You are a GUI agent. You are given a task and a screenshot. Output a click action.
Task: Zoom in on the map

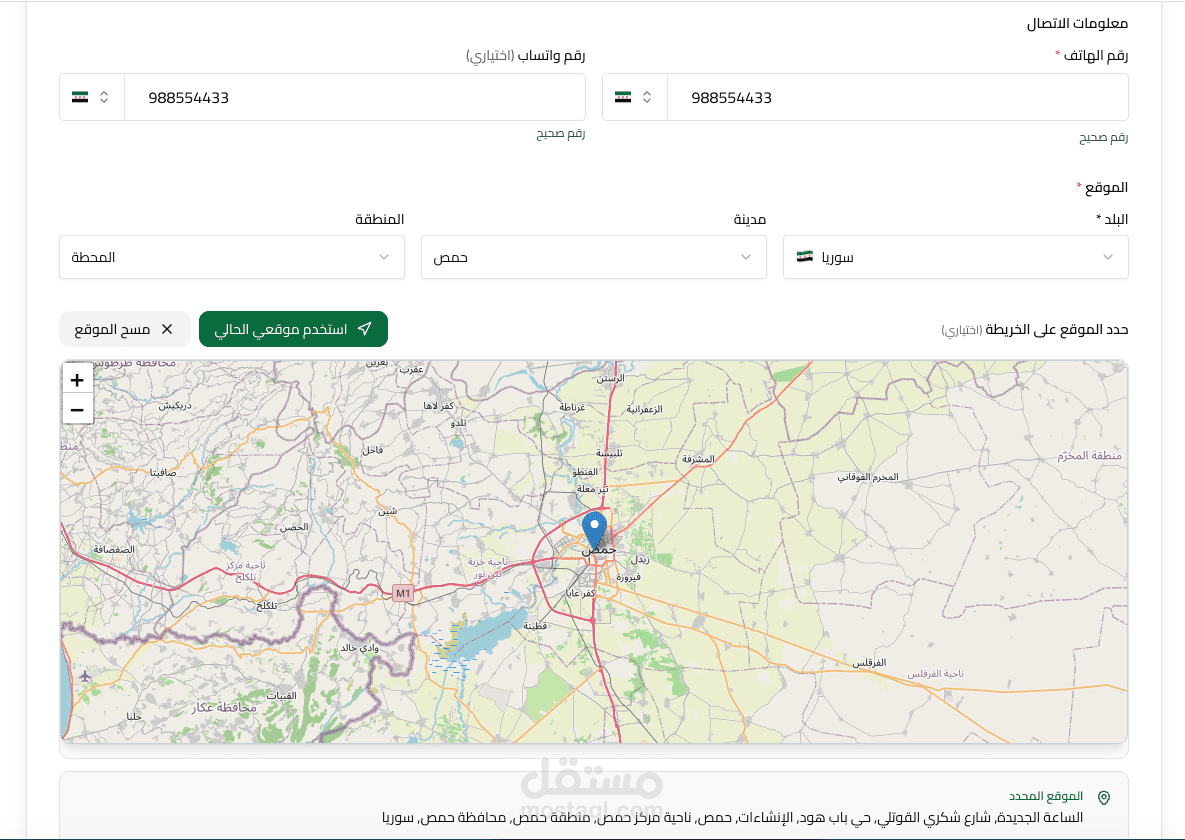click(x=77, y=380)
